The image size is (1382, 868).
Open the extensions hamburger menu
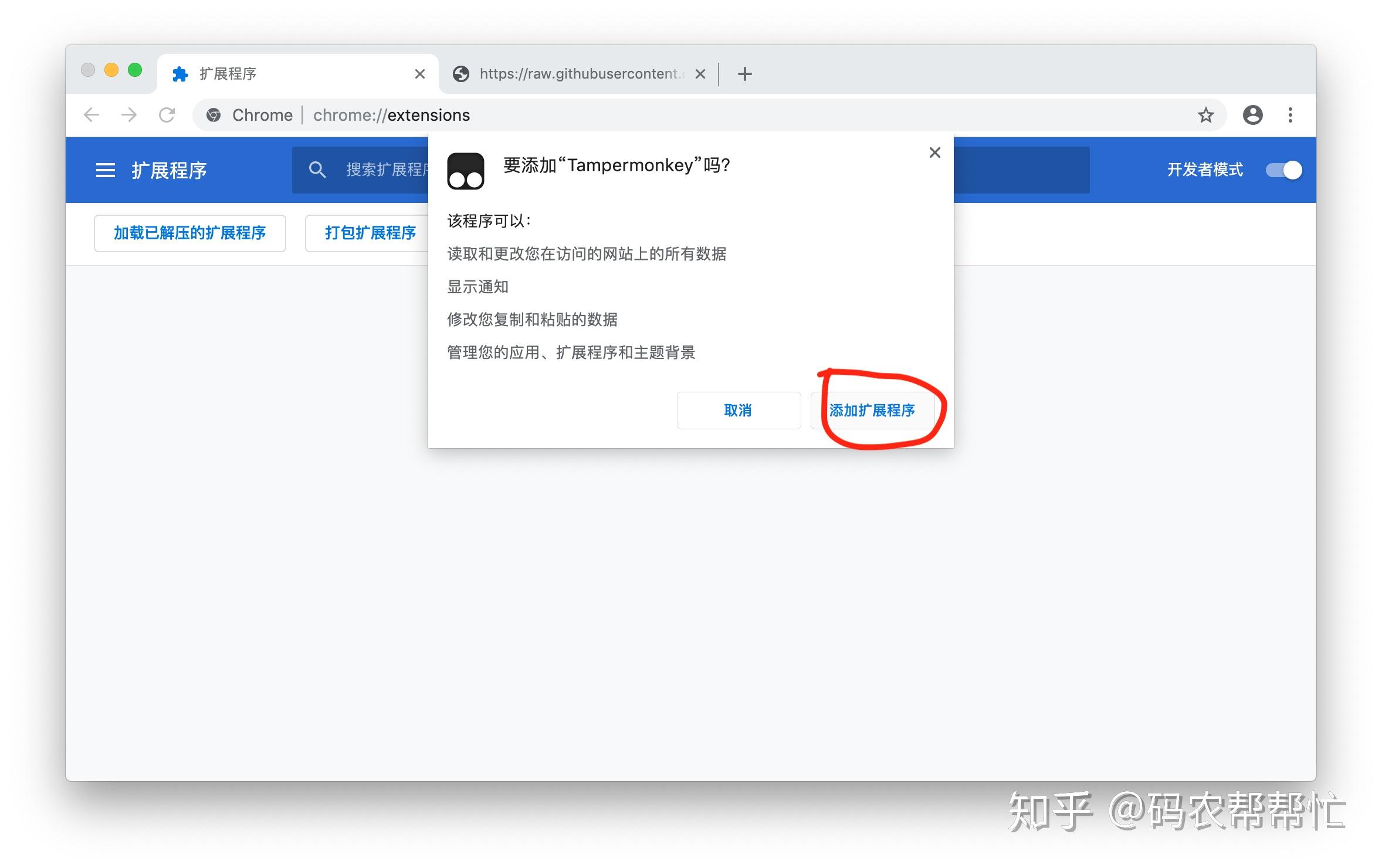[x=106, y=170]
